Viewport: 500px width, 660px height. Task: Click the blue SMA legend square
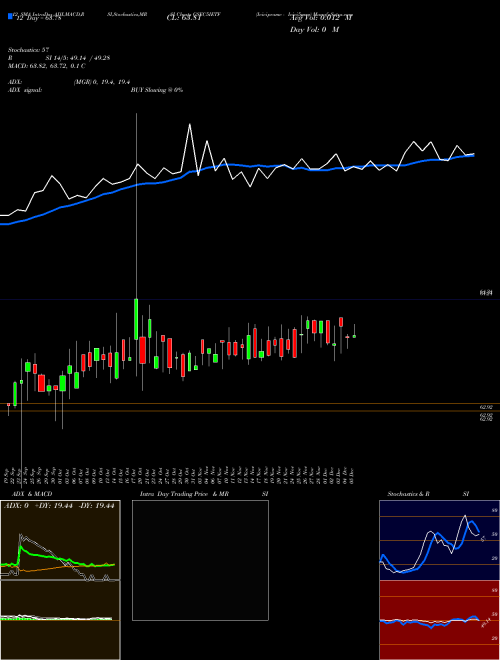click(x=10, y=16)
